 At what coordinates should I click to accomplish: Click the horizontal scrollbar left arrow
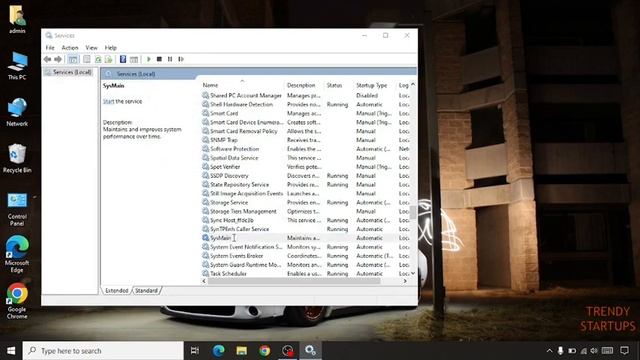click(204, 281)
